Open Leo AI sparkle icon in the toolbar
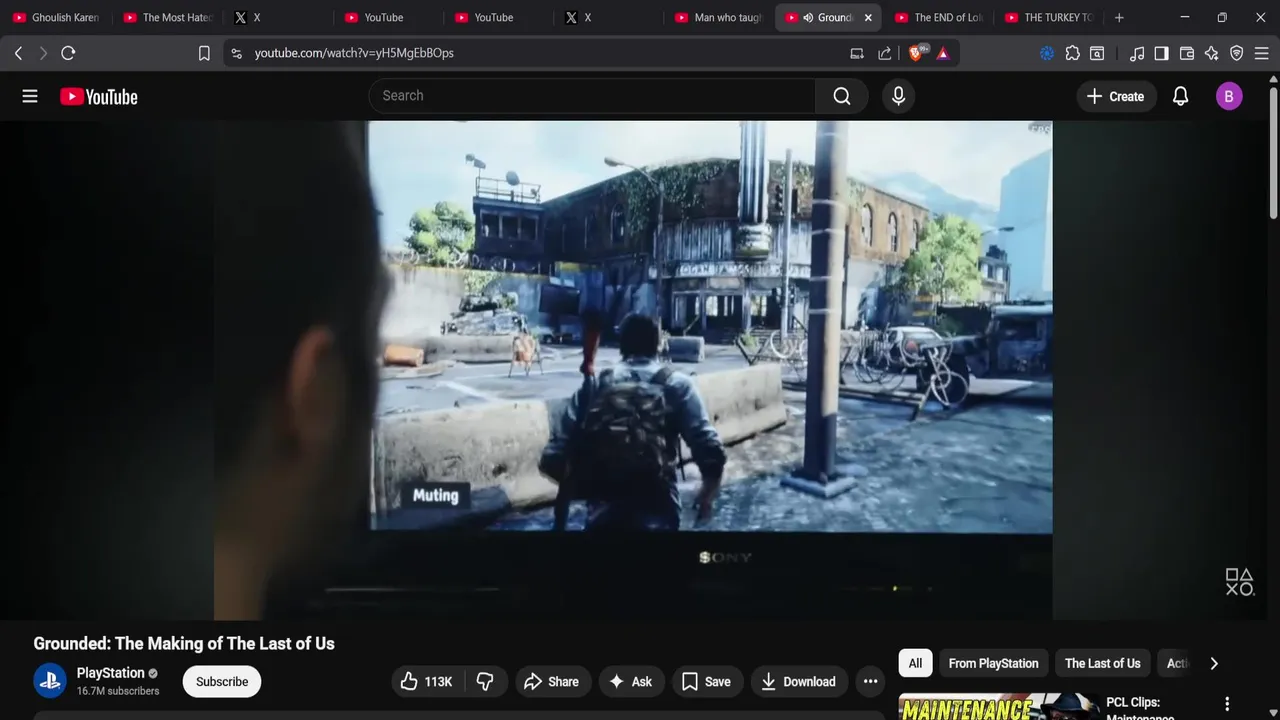 1212,53
